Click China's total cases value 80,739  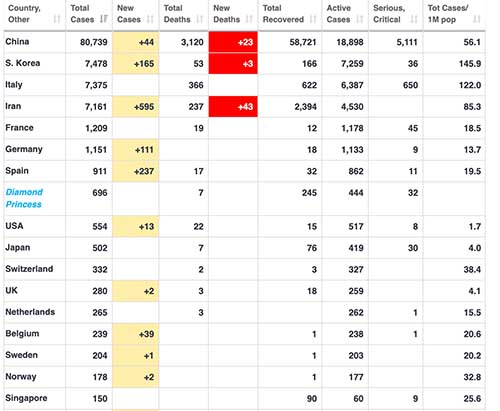coord(94,42)
